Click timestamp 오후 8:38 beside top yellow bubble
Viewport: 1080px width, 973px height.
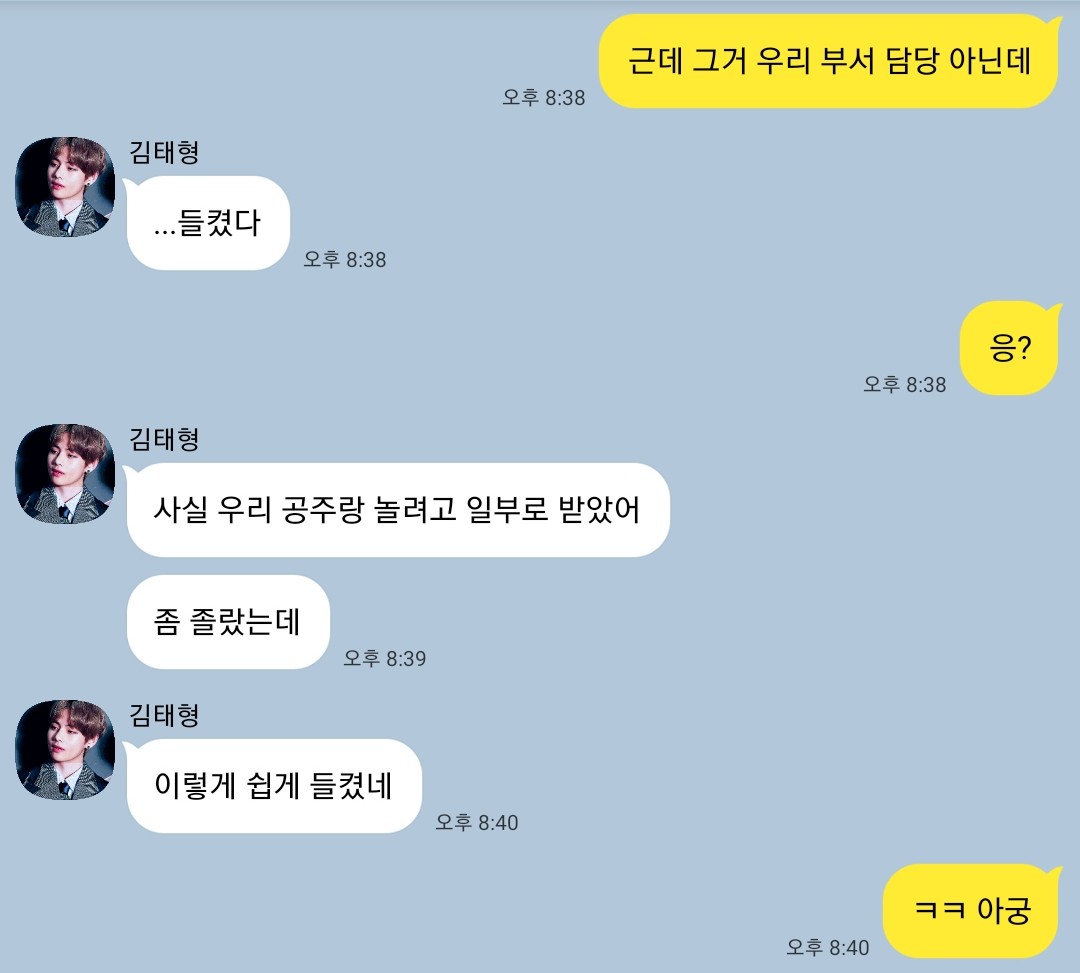(x=544, y=98)
